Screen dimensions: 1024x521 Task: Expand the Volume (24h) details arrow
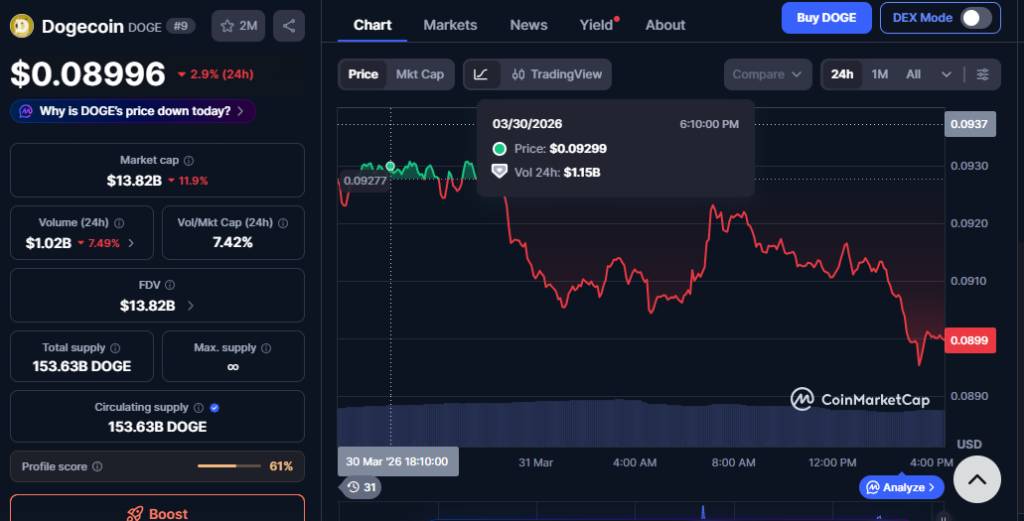pos(132,243)
